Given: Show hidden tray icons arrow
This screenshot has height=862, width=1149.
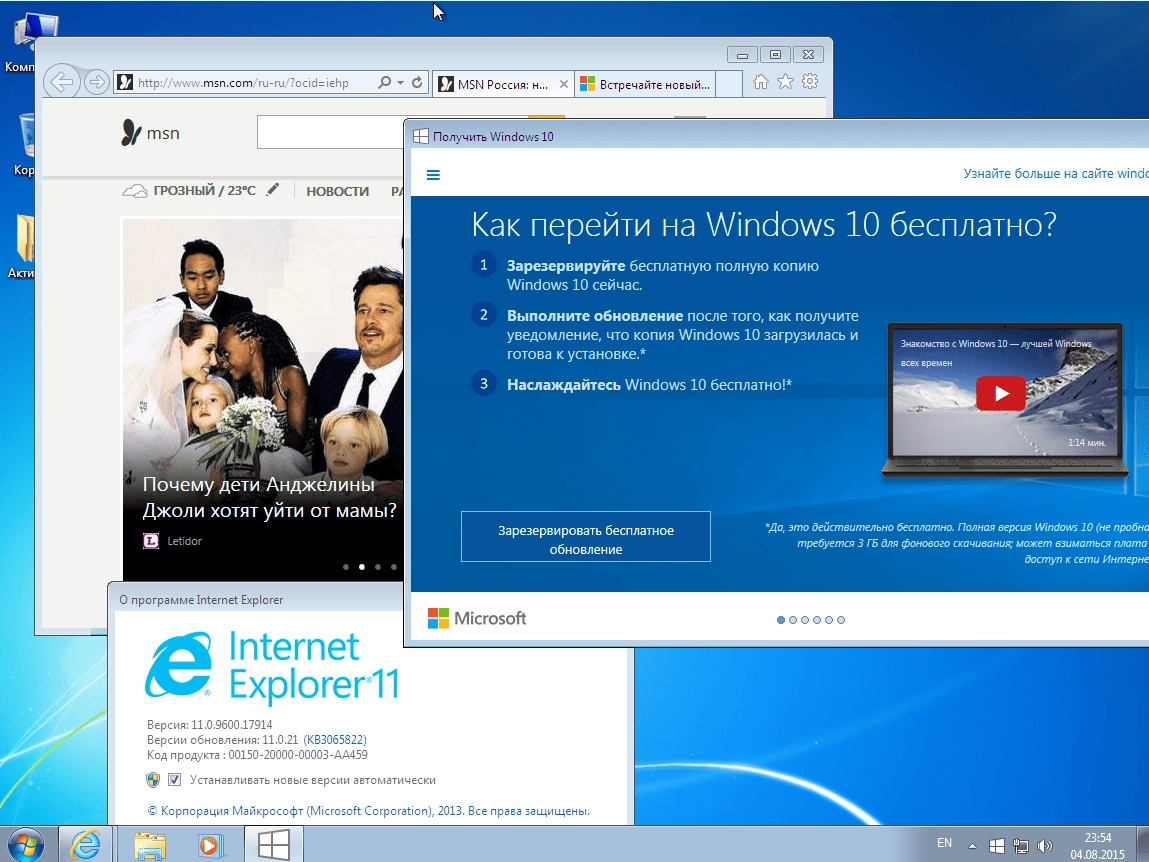Looking at the screenshot, I should click(x=972, y=846).
